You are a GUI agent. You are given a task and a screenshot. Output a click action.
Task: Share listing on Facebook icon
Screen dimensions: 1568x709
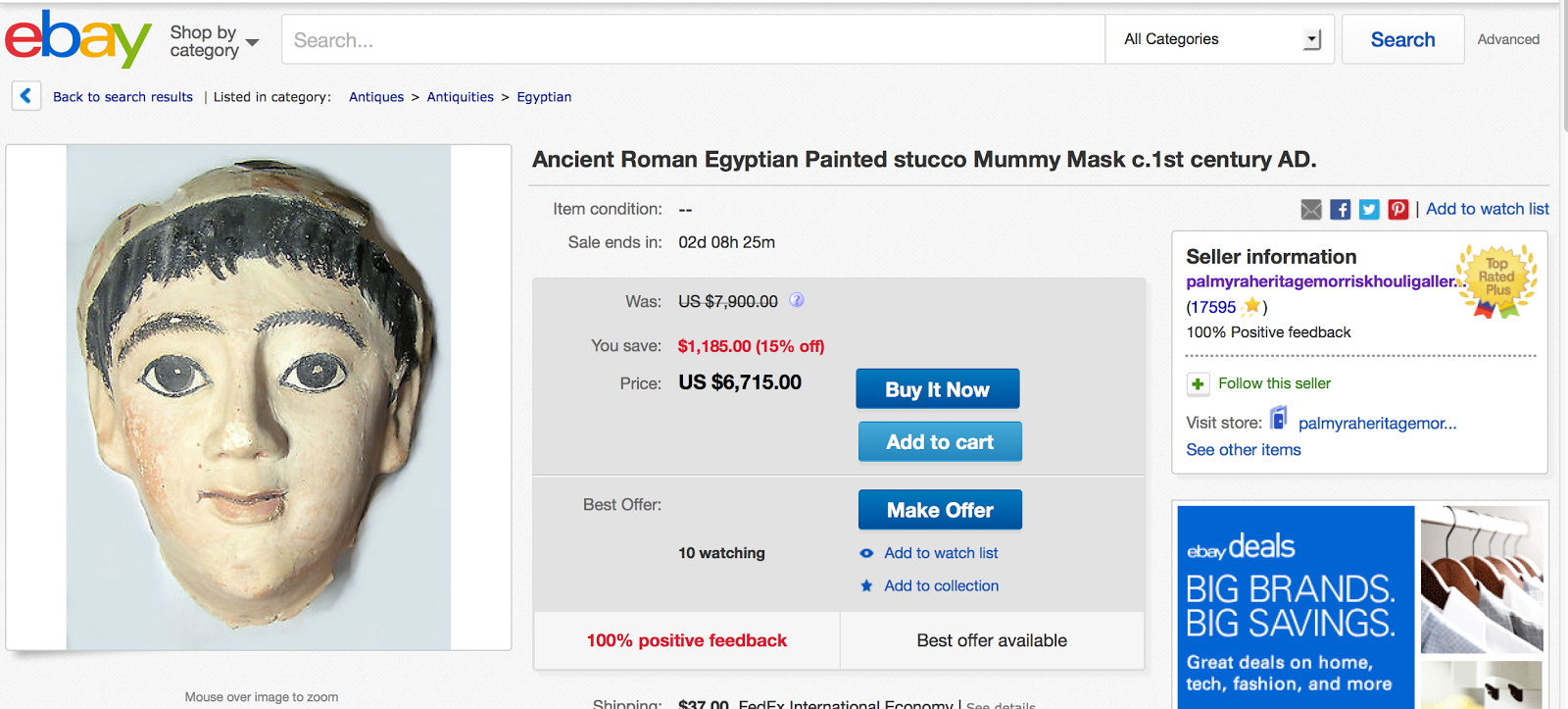pos(1341,209)
